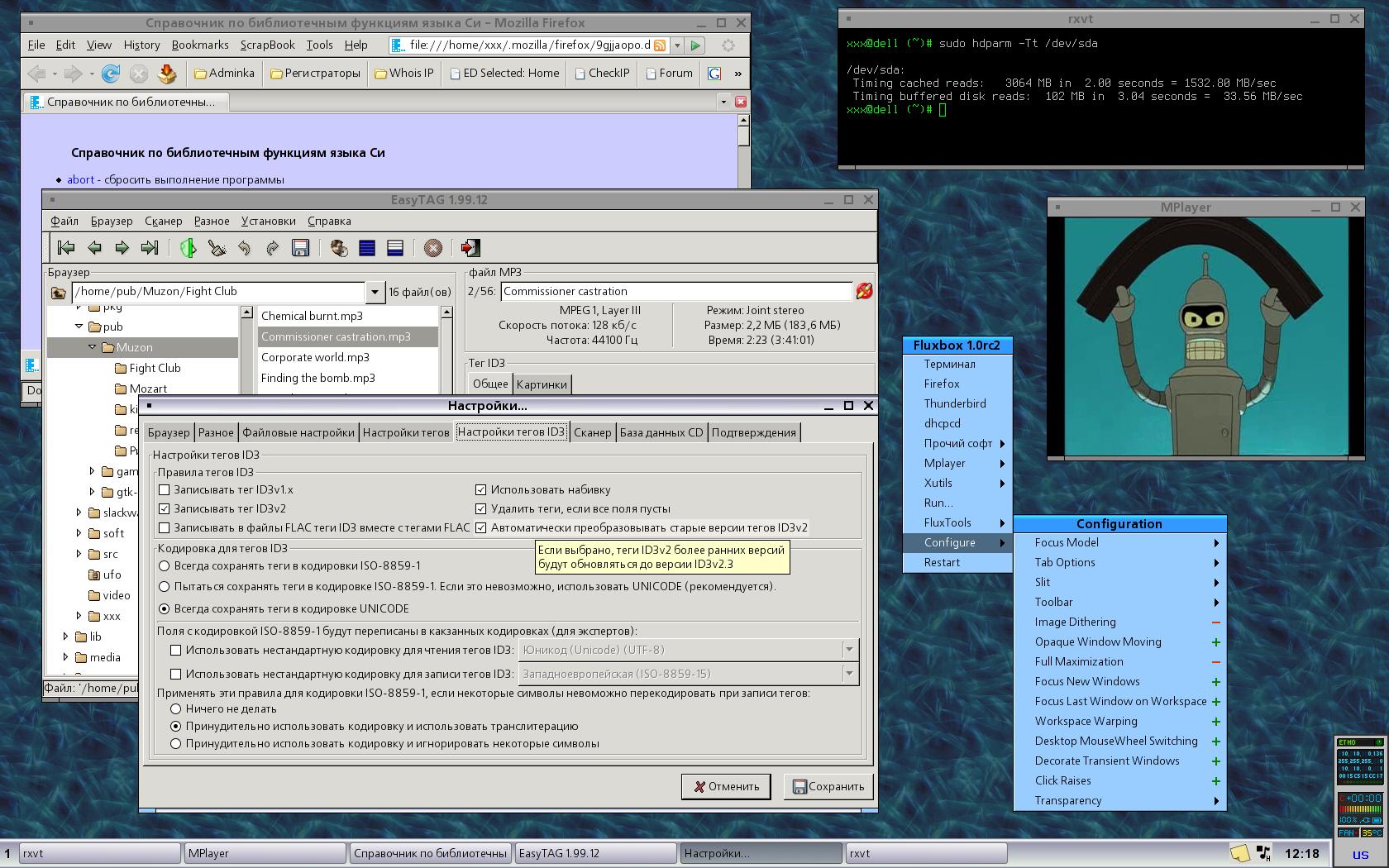
Task: Go to first file in EasyTAG toolbar
Action: coord(66,248)
